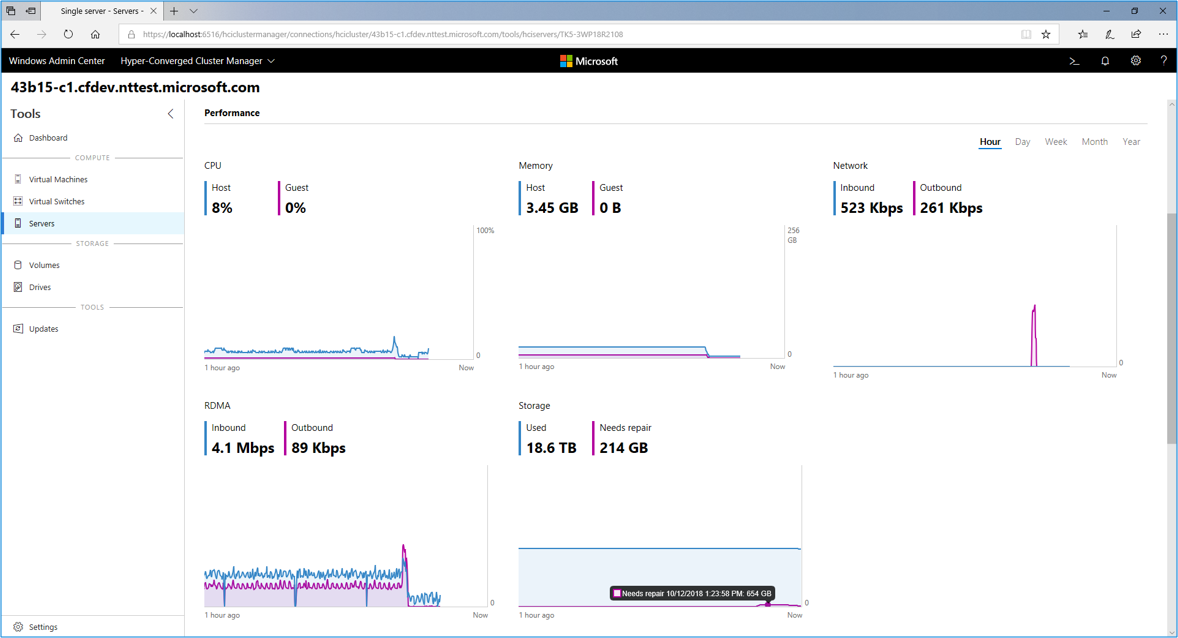
Task: Open the notifications bell
Action: coord(1105,62)
